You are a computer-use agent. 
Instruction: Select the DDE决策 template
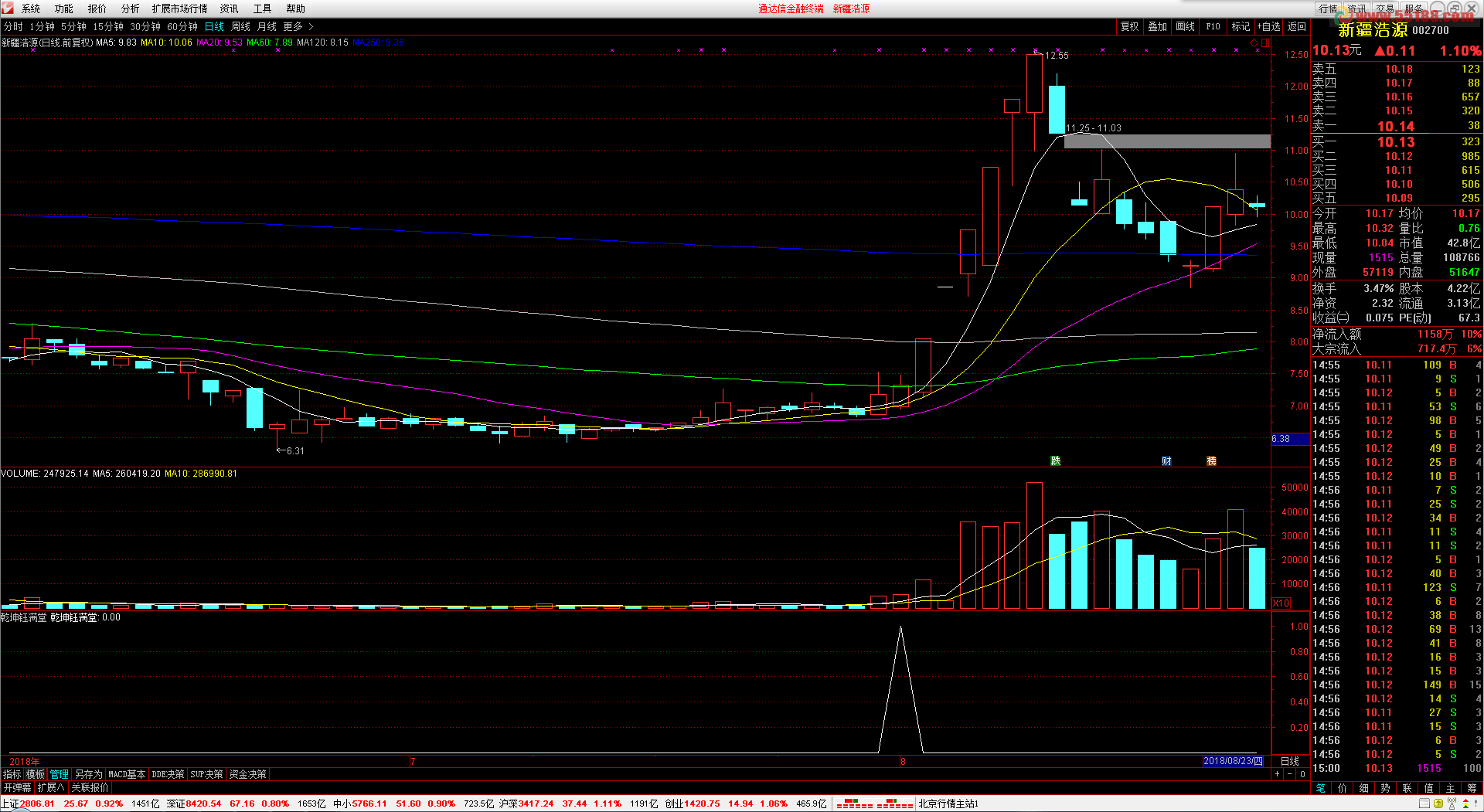click(168, 774)
